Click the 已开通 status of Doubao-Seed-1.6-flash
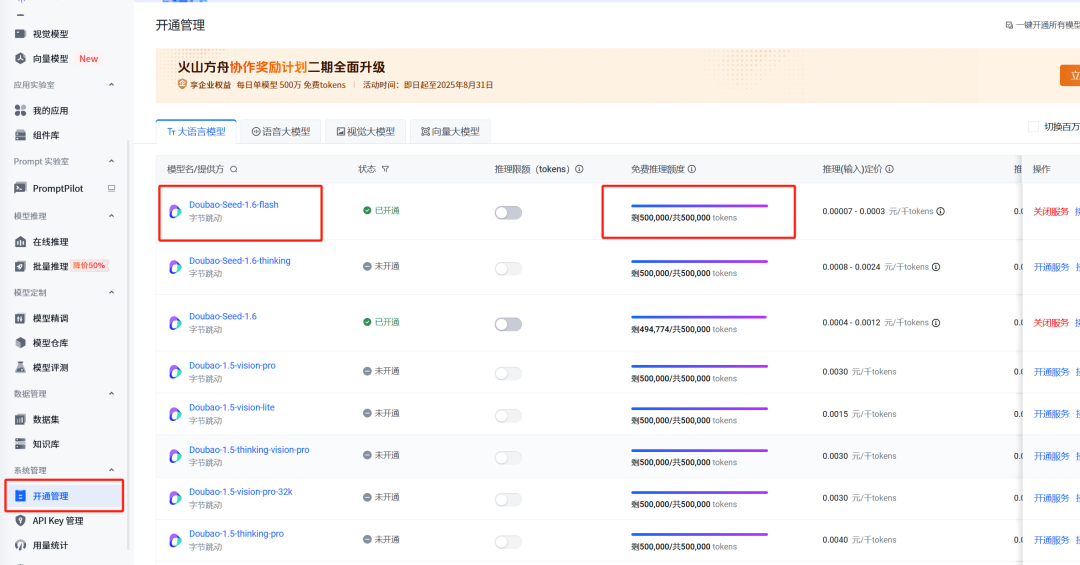Screen dimensions: 1080x565 pyautogui.click(x=382, y=211)
